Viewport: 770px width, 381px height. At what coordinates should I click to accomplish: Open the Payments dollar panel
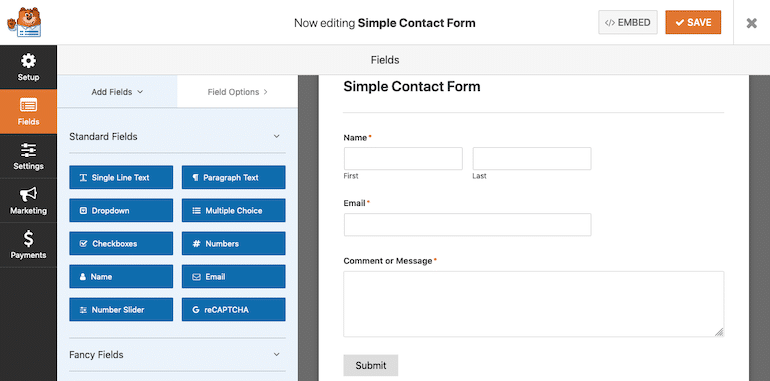28,245
